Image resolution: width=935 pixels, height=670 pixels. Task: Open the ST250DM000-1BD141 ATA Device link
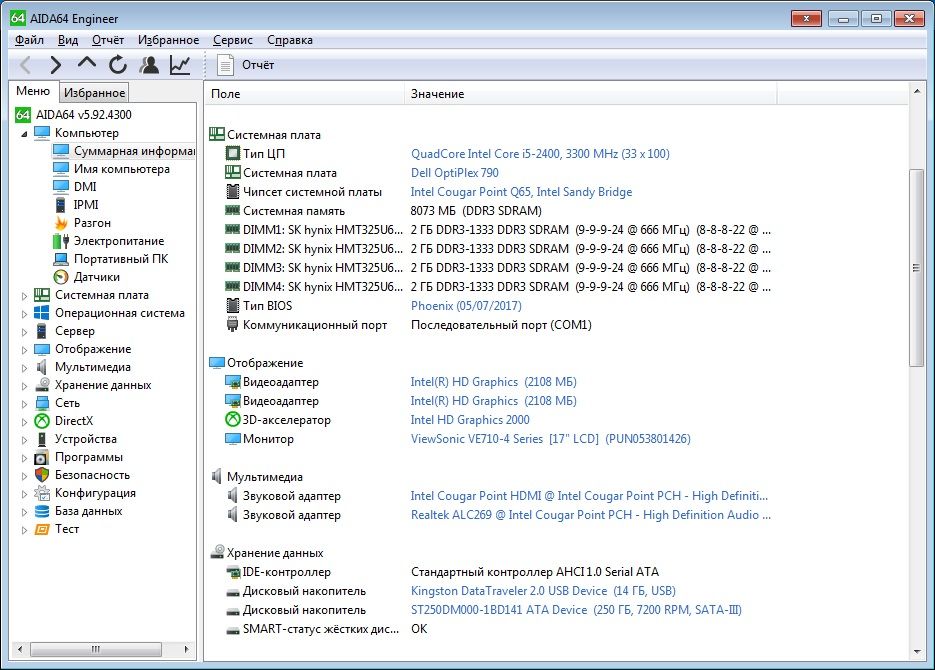click(x=576, y=610)
